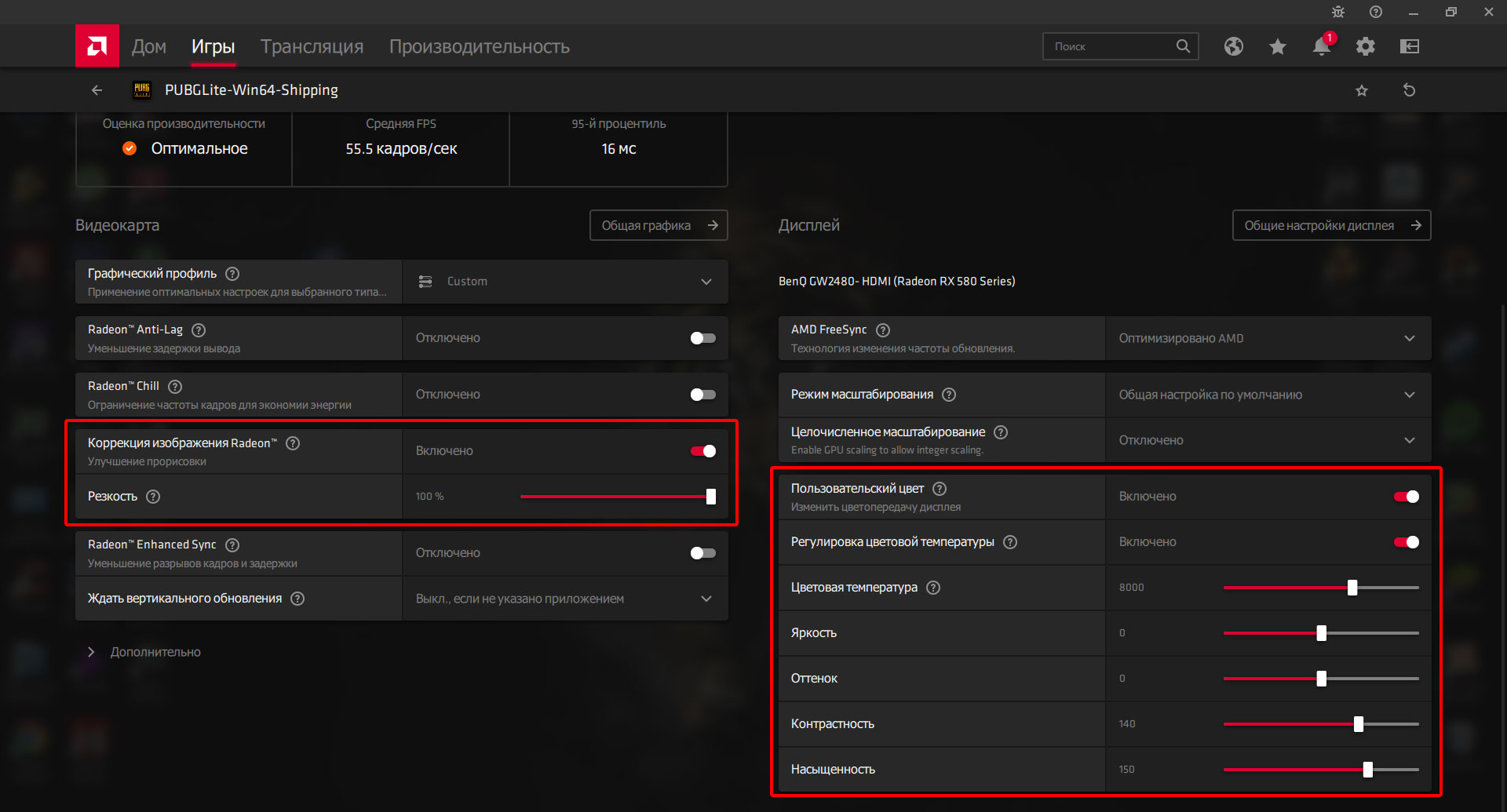This screenshot has height=812, width=1507.
Task: Click the 16 мс percentile value
Action: (x=618, y=148)
